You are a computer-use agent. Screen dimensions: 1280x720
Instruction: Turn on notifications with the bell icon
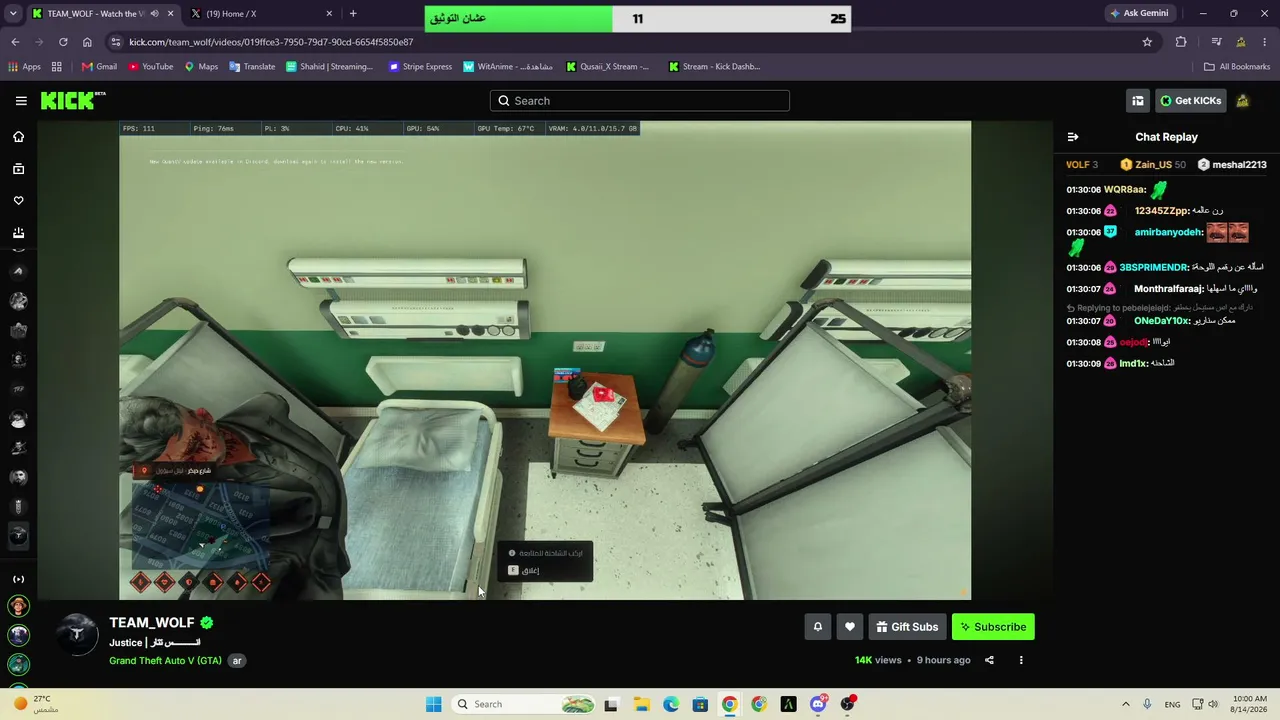click(x=817, y=627)
